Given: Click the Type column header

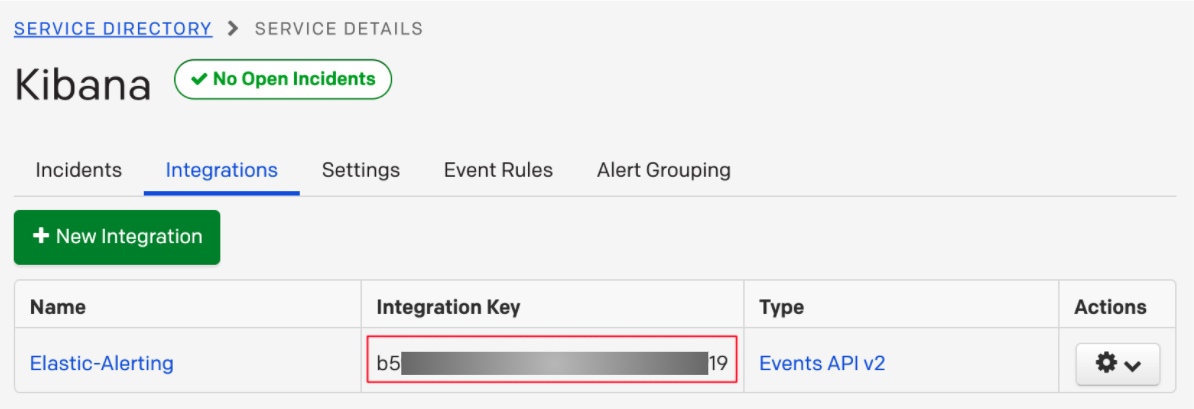Looking at the screenshot, I should pyautogui.click(x=781, y=307).
